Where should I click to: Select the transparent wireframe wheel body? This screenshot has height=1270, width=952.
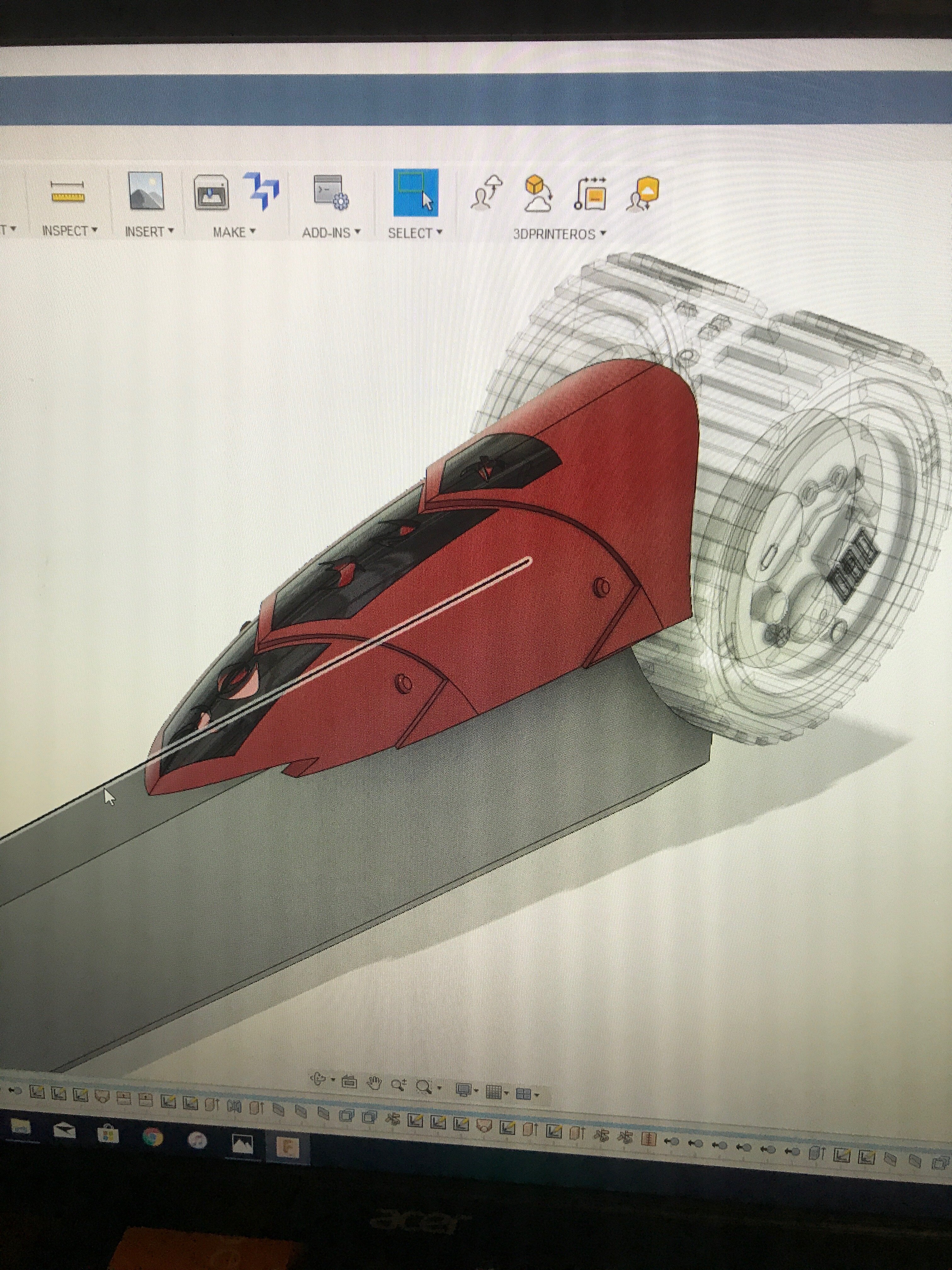[x=803, y=517]
